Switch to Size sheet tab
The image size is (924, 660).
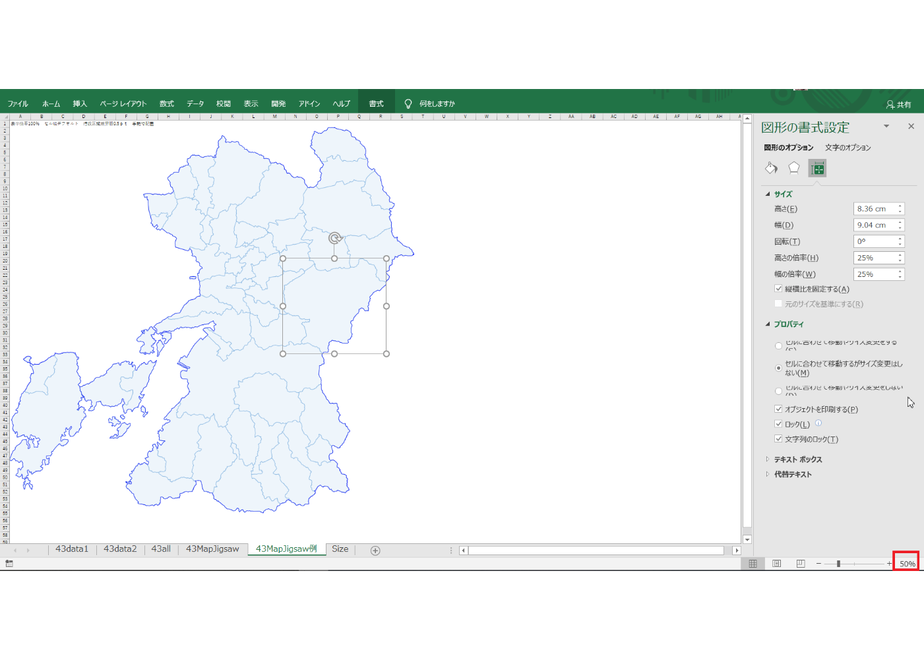click(340, 549)
